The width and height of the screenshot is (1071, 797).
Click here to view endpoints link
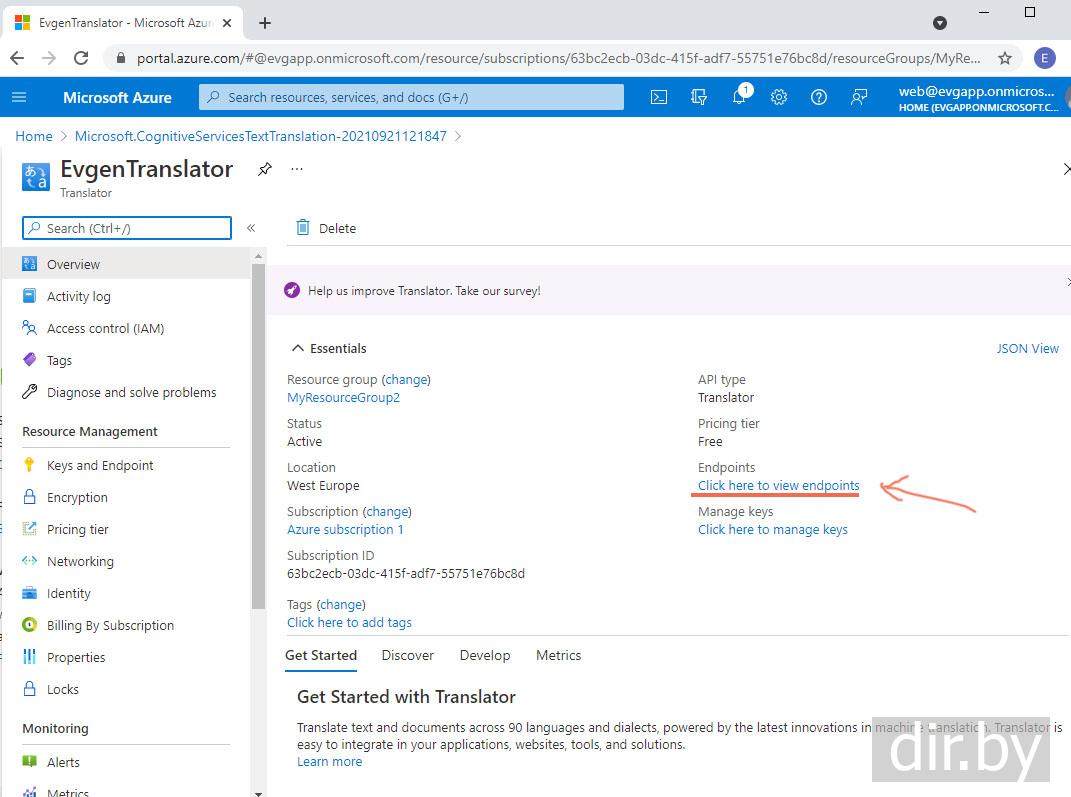(778, 485)
